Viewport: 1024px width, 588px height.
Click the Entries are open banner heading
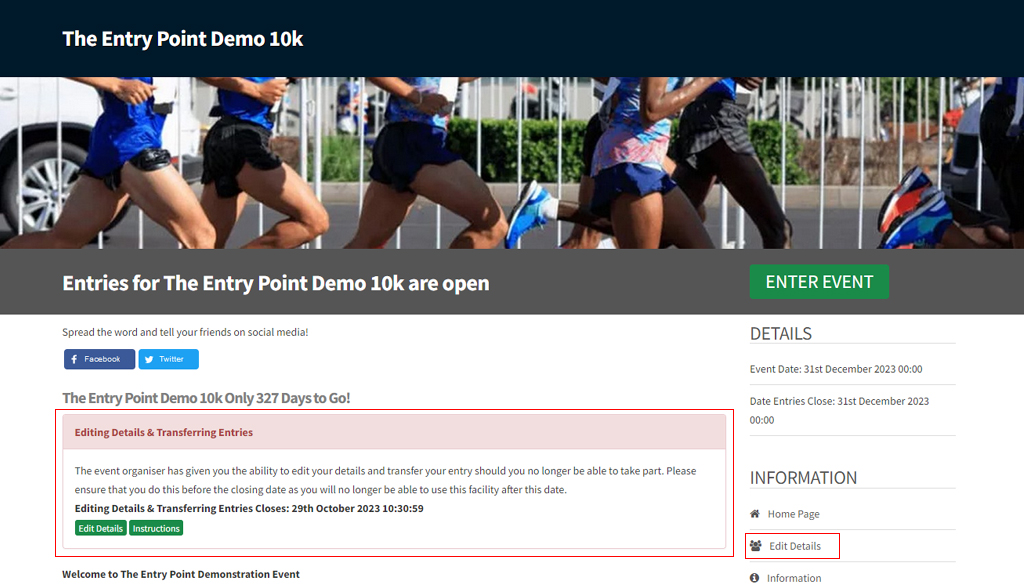pos(275,282)
